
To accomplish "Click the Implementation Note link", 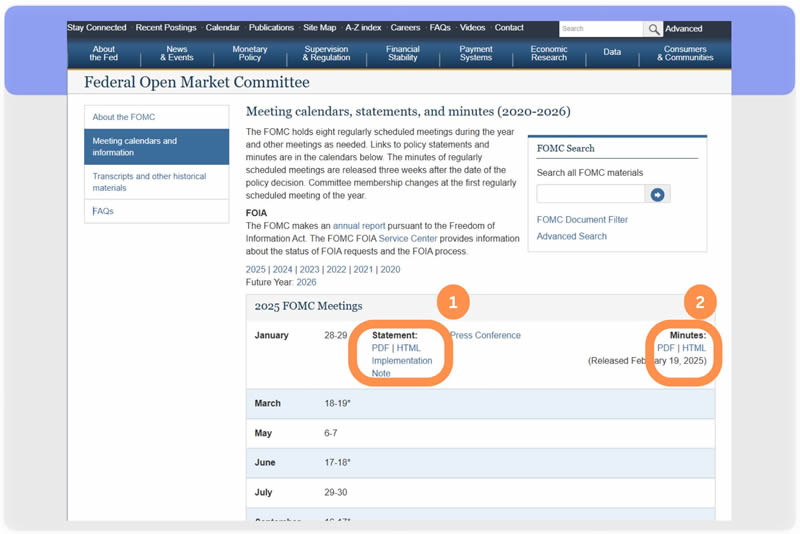I will coord(401,361).
